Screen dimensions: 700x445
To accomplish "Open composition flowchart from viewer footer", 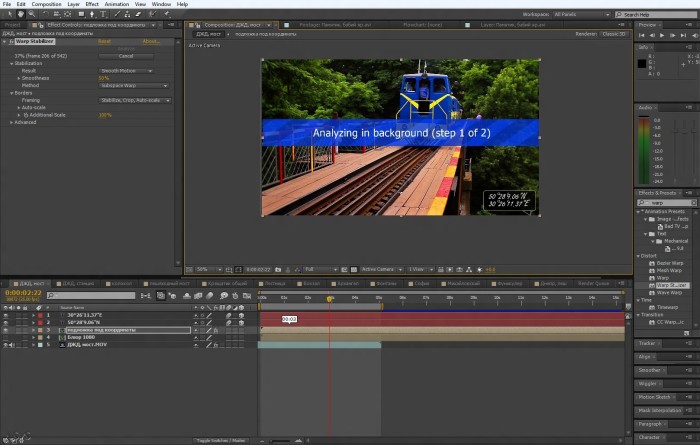I will (469, 270).
